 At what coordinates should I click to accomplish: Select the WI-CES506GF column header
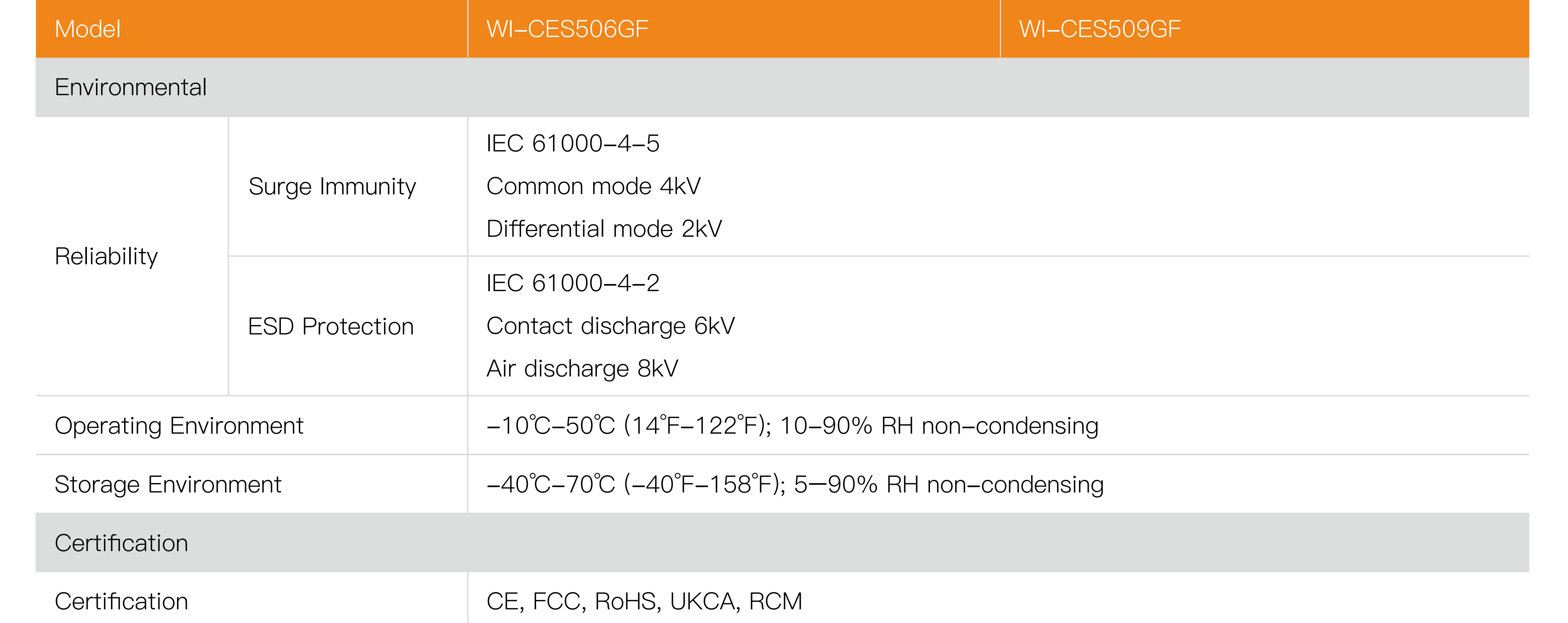pyautogui.click(x=567, y=29)
